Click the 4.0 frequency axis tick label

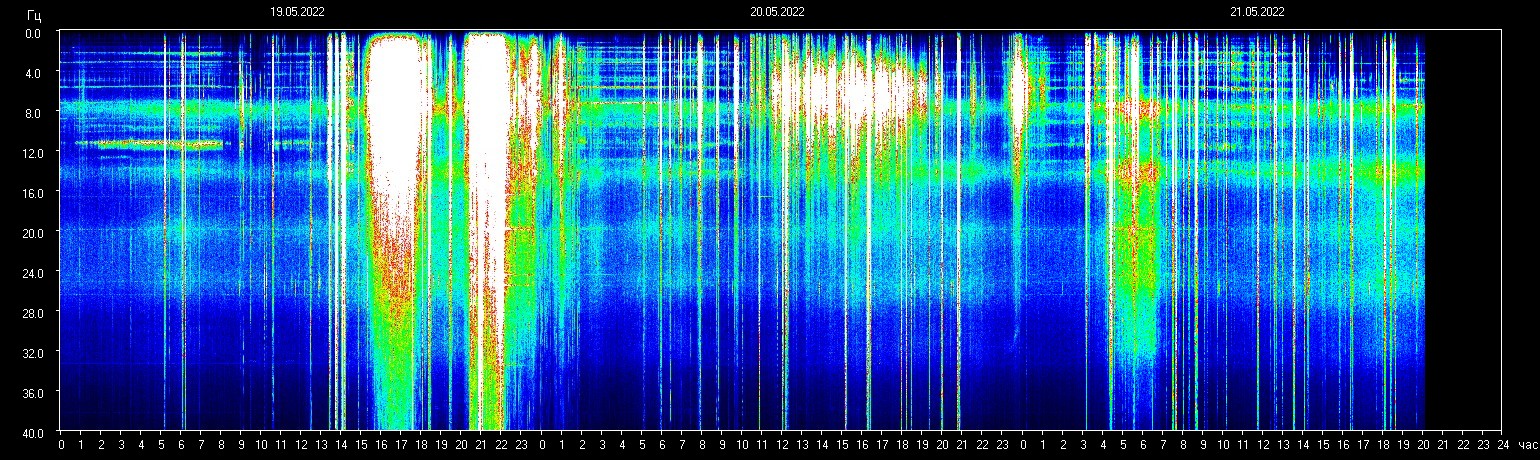pyautogui.click(x=33, y=73)
